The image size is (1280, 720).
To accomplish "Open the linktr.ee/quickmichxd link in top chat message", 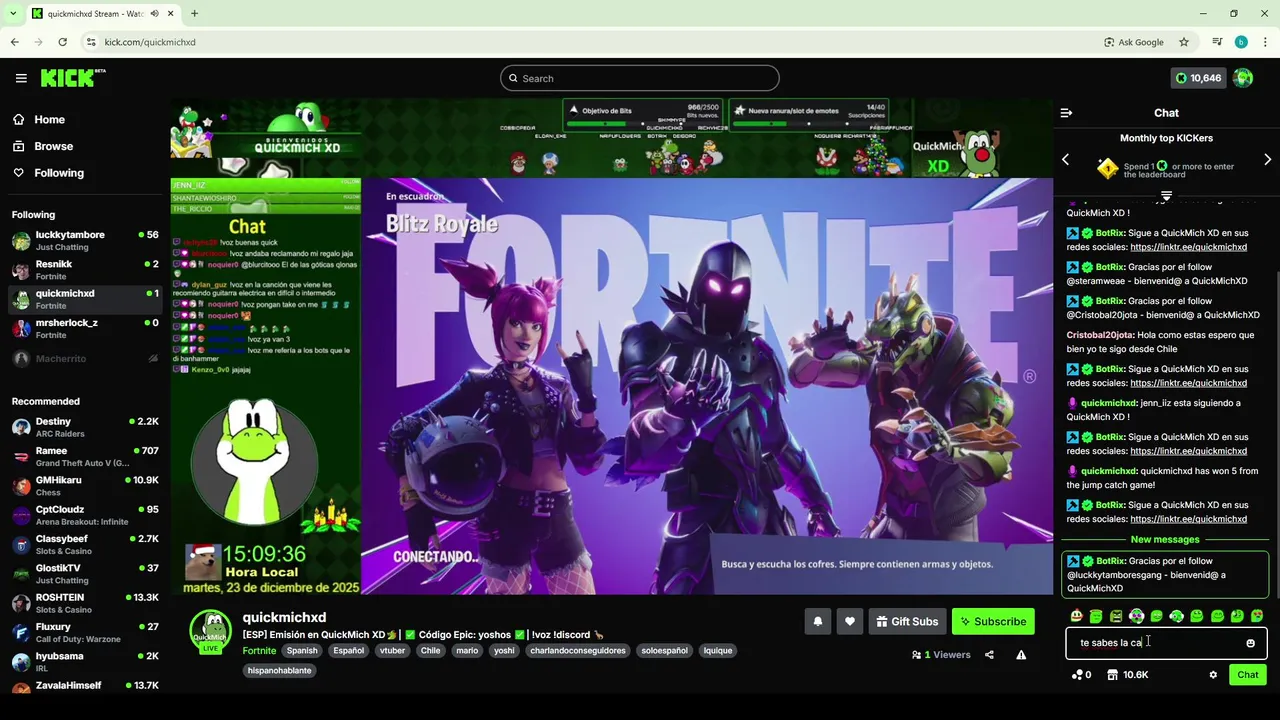I will [1188, 247].
